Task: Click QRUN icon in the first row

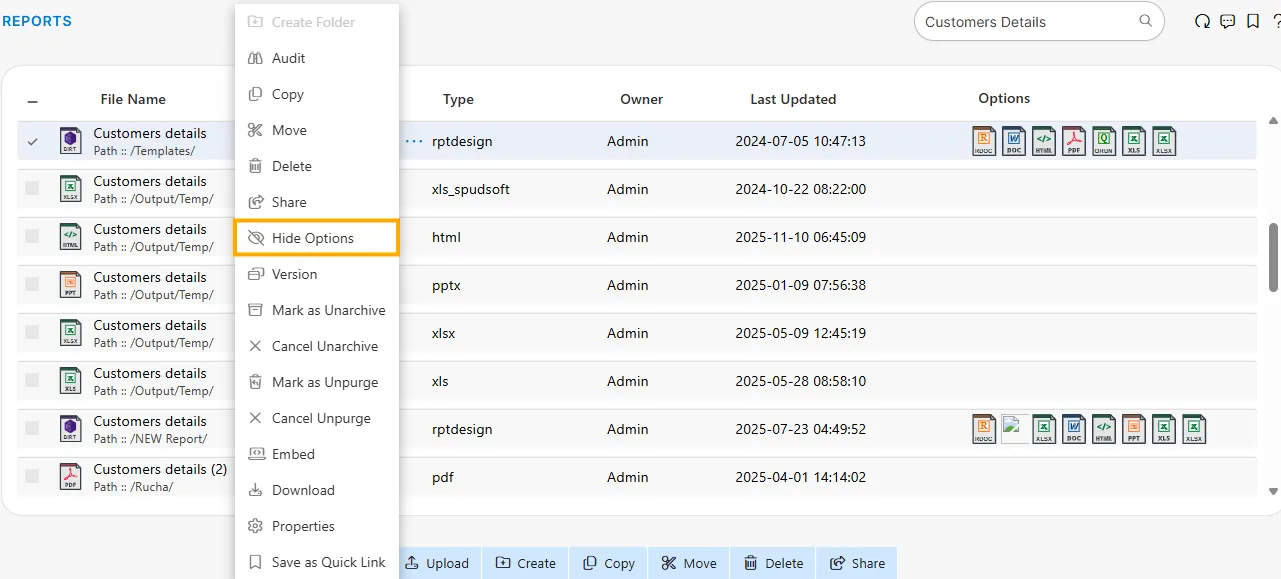Action: 1104,141
